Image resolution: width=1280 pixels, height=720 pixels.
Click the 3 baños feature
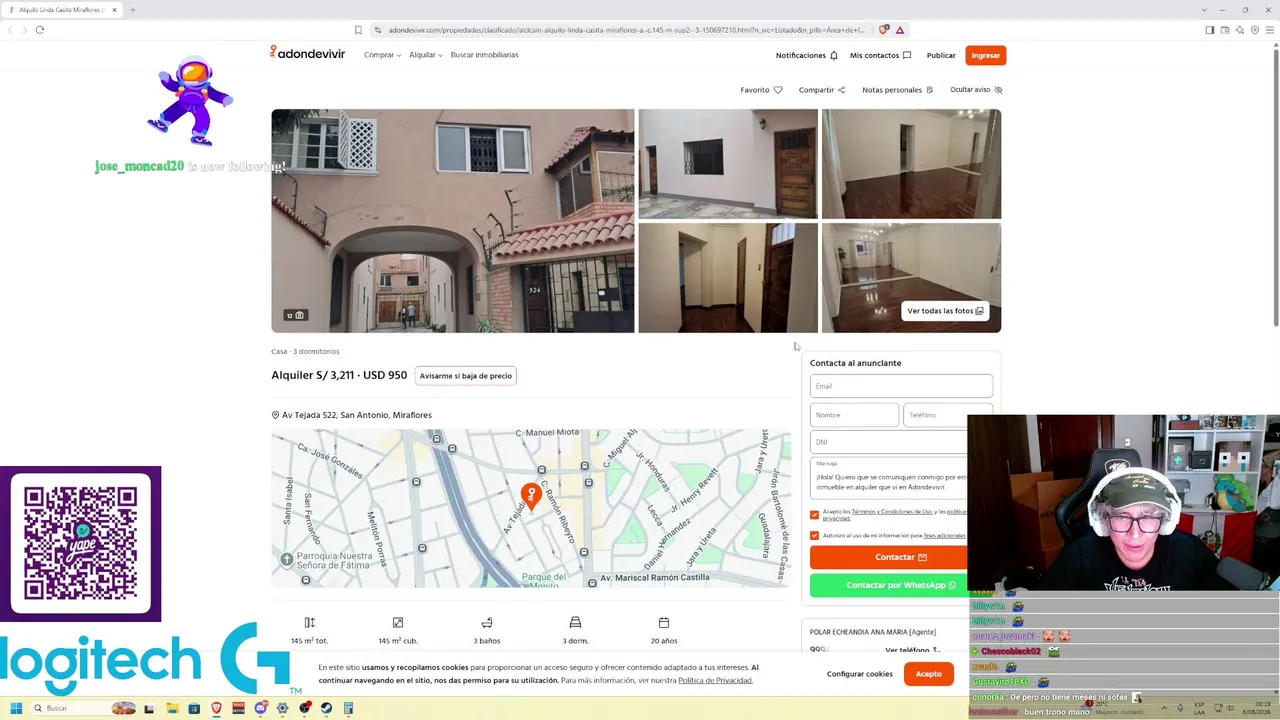tap(487, 631)
